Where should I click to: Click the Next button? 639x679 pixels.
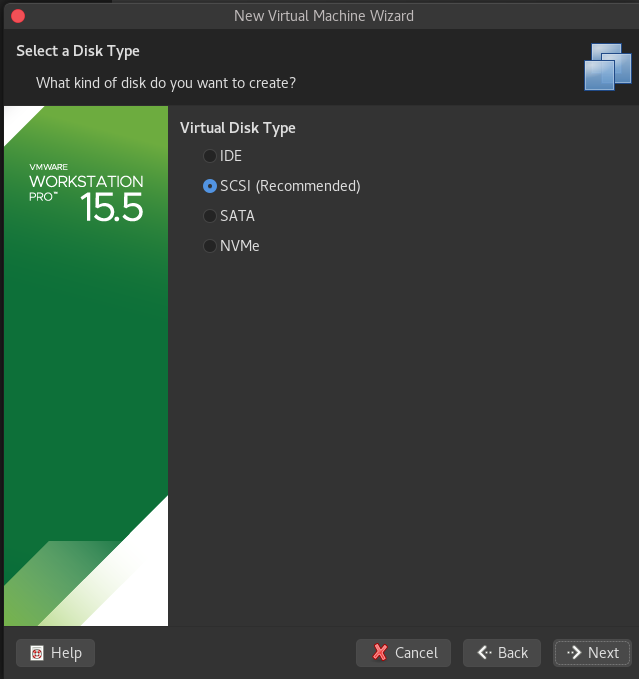pos(592,653)
